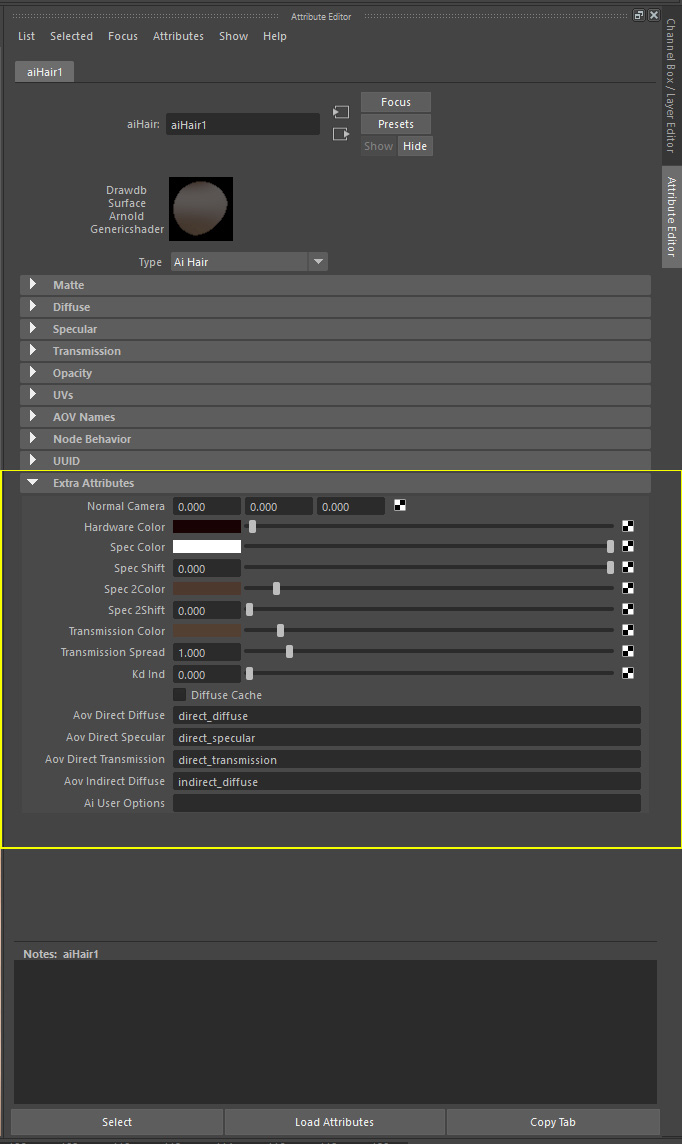The width and height of the screenshot is (682, 1144).
Task: Click the go to input connection icon
Action: [341, 112]
